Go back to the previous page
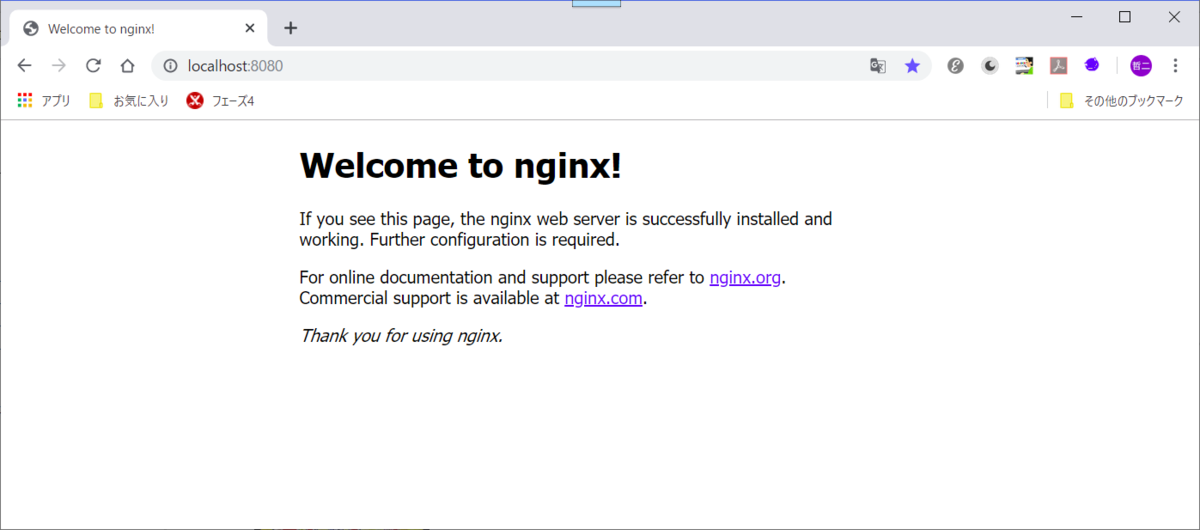 [x=25, y=66]
